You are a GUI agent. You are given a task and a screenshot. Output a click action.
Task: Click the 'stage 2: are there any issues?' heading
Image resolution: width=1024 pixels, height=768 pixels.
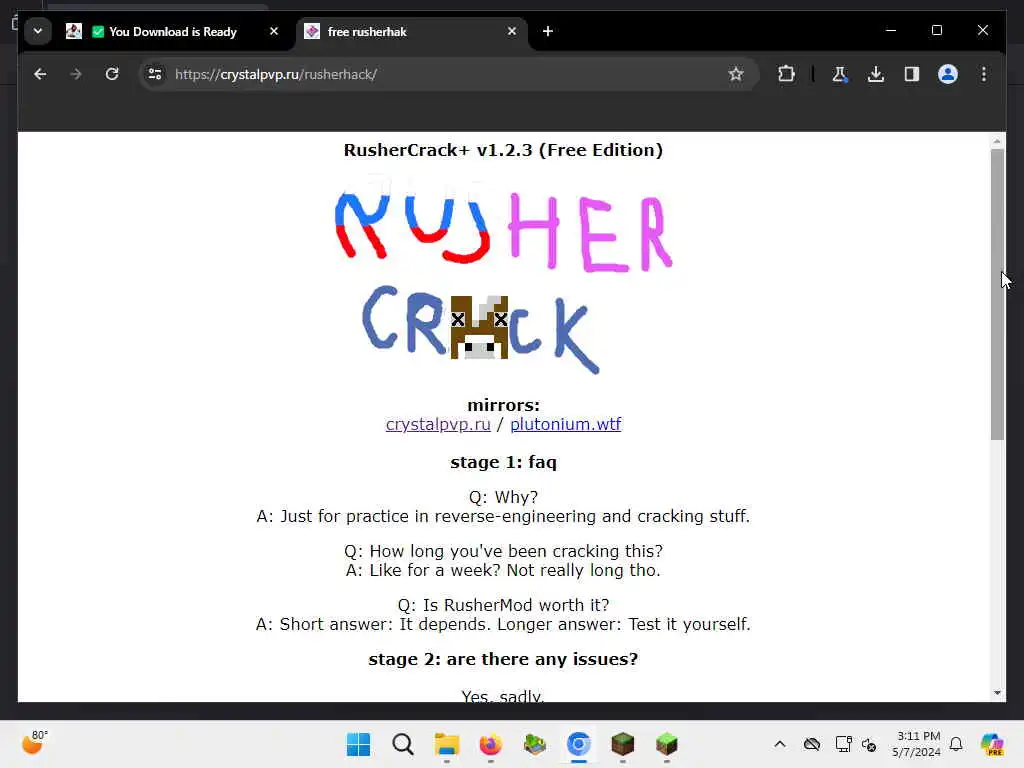click(504, 659)
